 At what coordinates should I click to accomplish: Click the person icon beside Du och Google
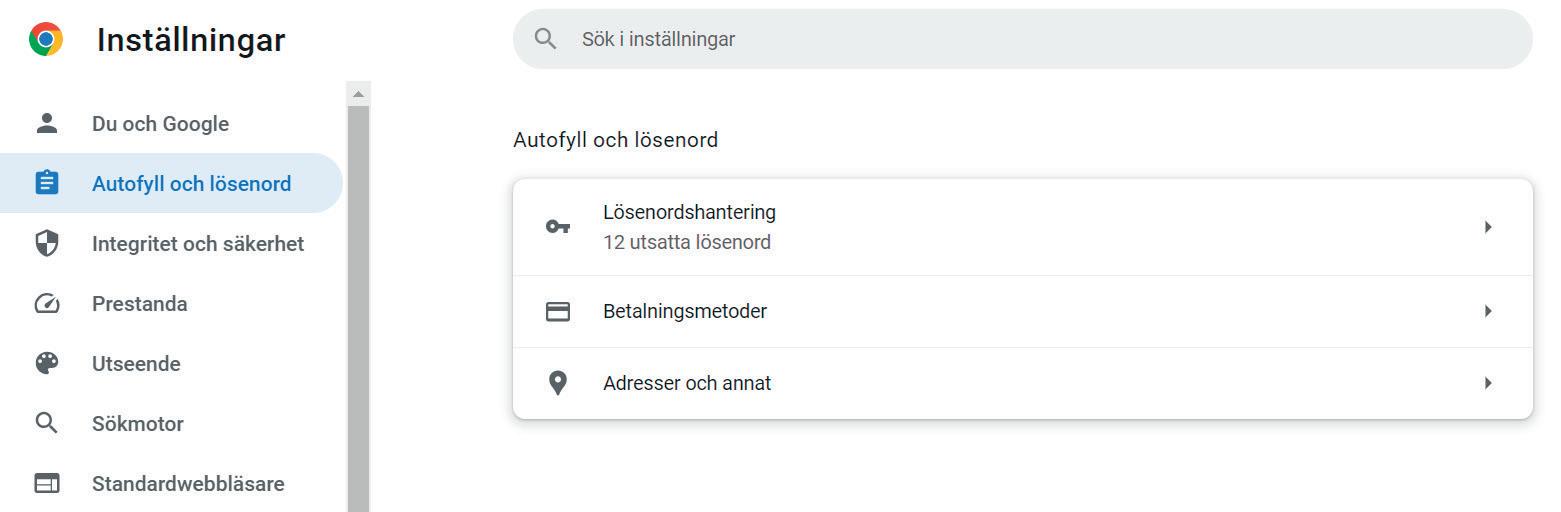coord(47,123)
